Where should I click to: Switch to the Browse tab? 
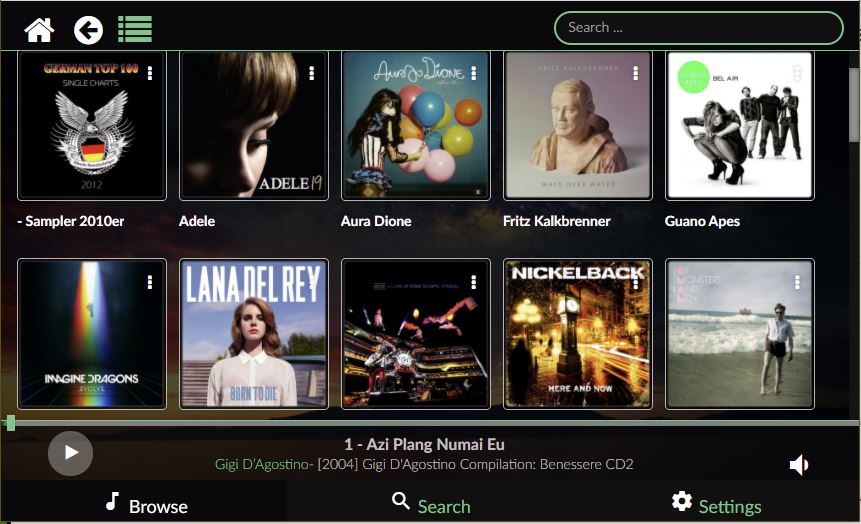point(146,504)
